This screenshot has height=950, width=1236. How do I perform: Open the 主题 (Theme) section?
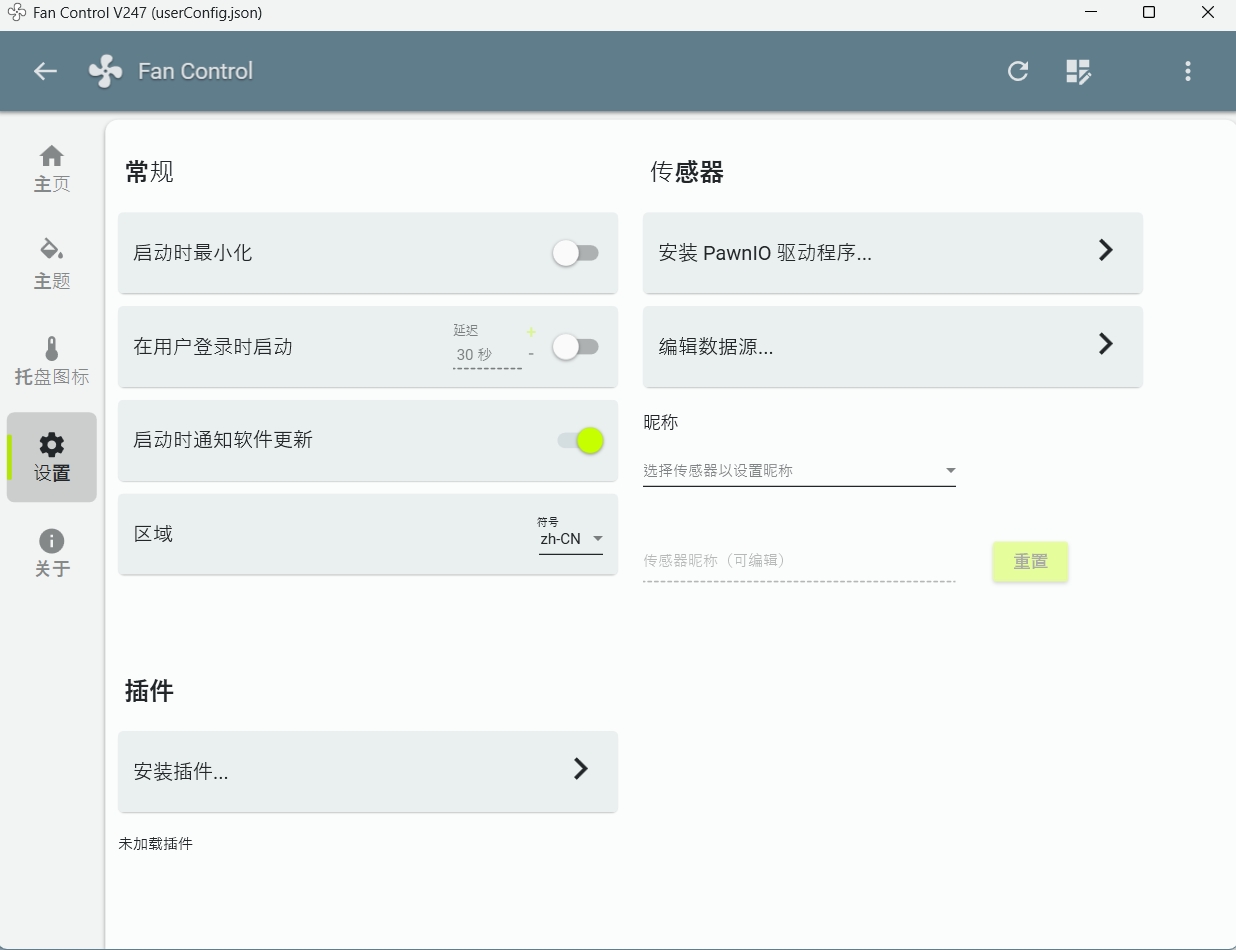pos(52,265)
